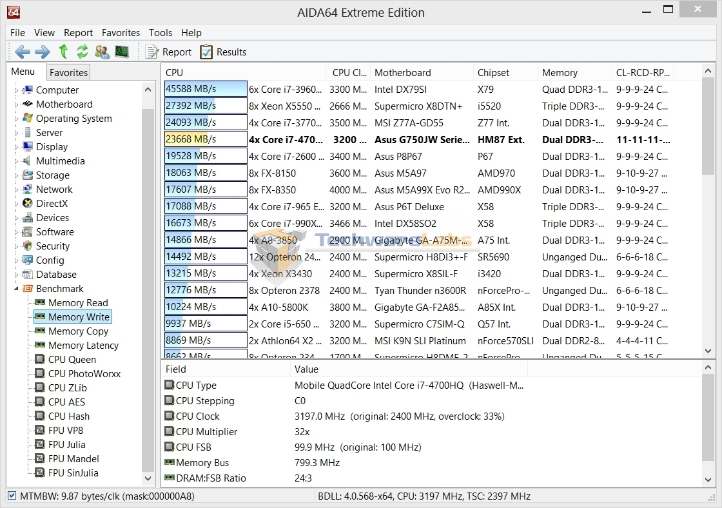Select the Display tree icon
This screenshot has height=508, width=722.
click(28, 146)
